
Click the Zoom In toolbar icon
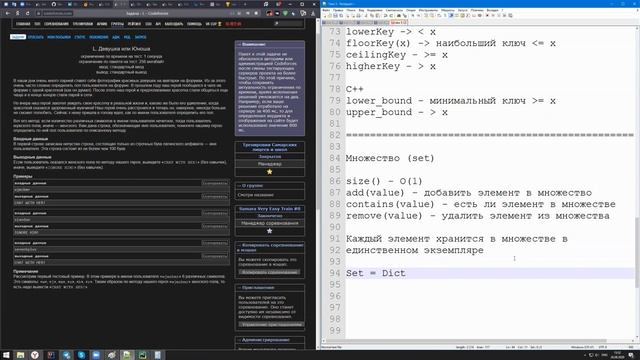(x=412, y=16)
